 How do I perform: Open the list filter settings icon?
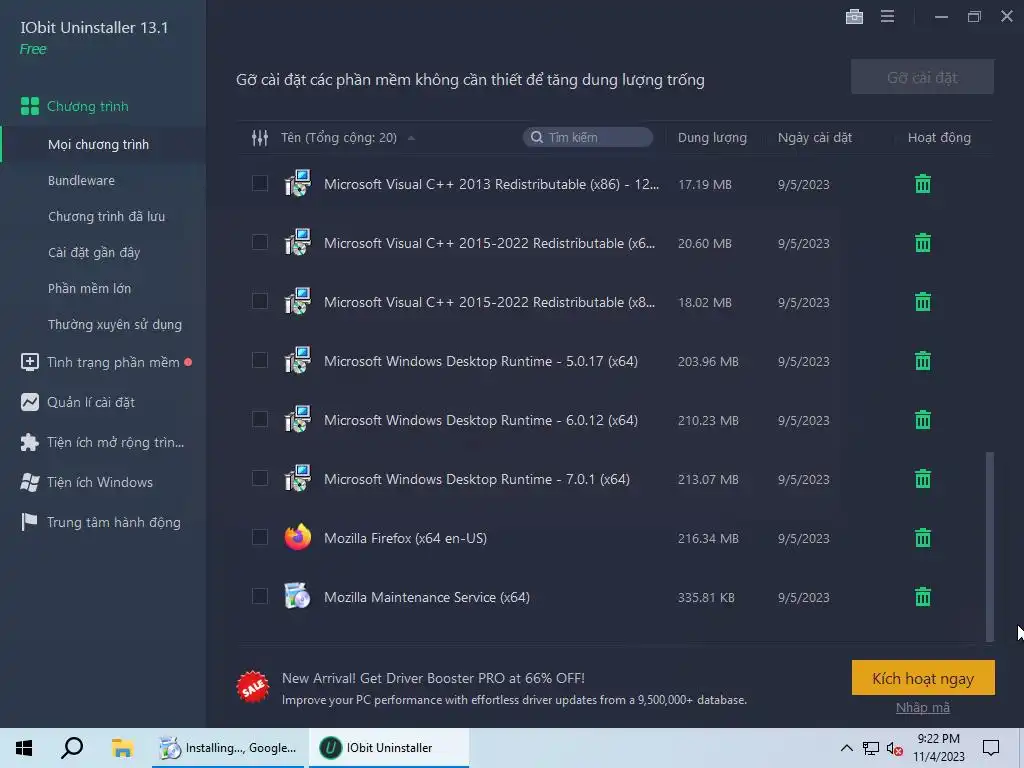(260, 138)
